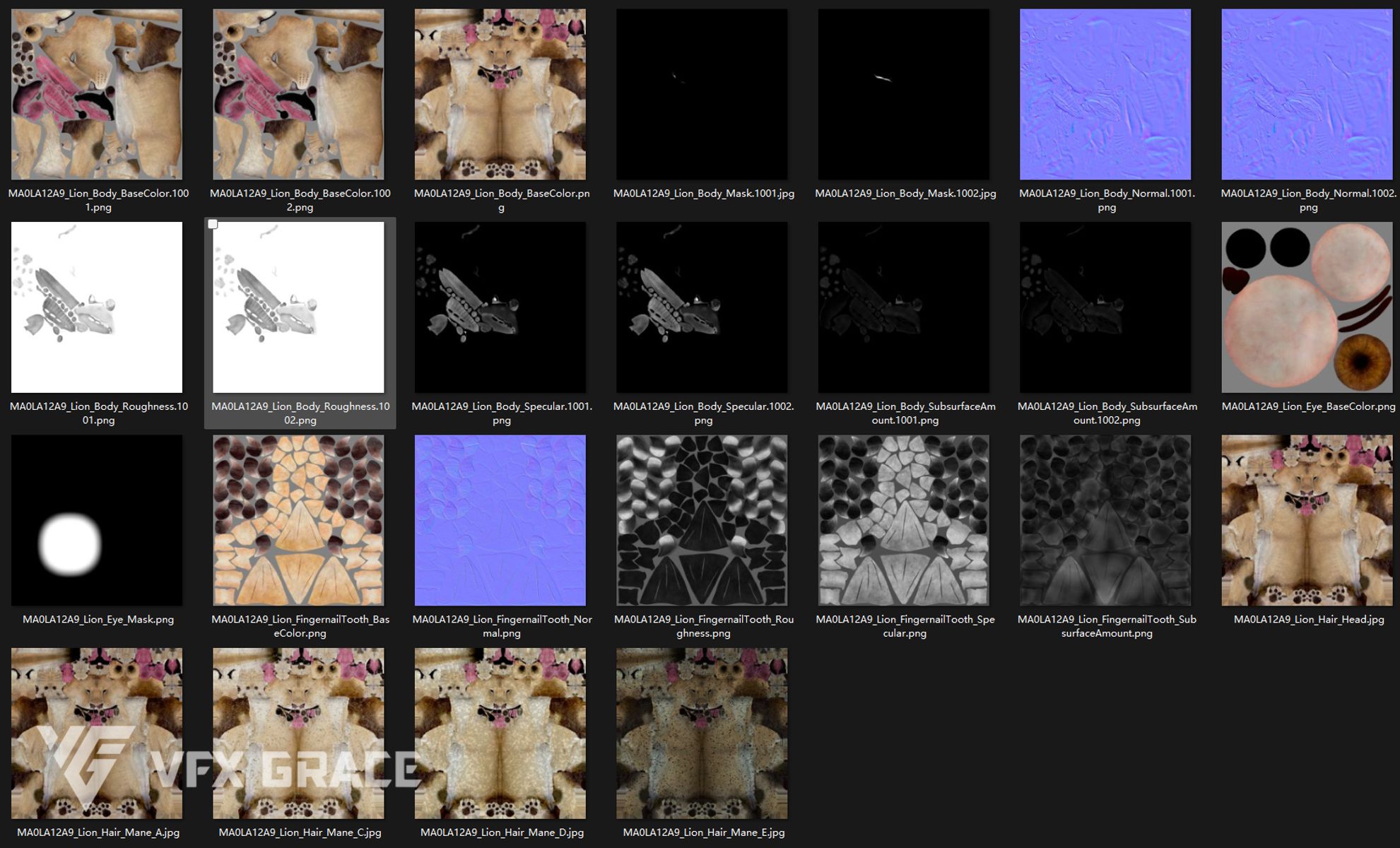Click the file name MA0LA12A9_Lion_Hair_Head.jpg
Screen dimensions: 1400x848
[x=1309, y=620]
